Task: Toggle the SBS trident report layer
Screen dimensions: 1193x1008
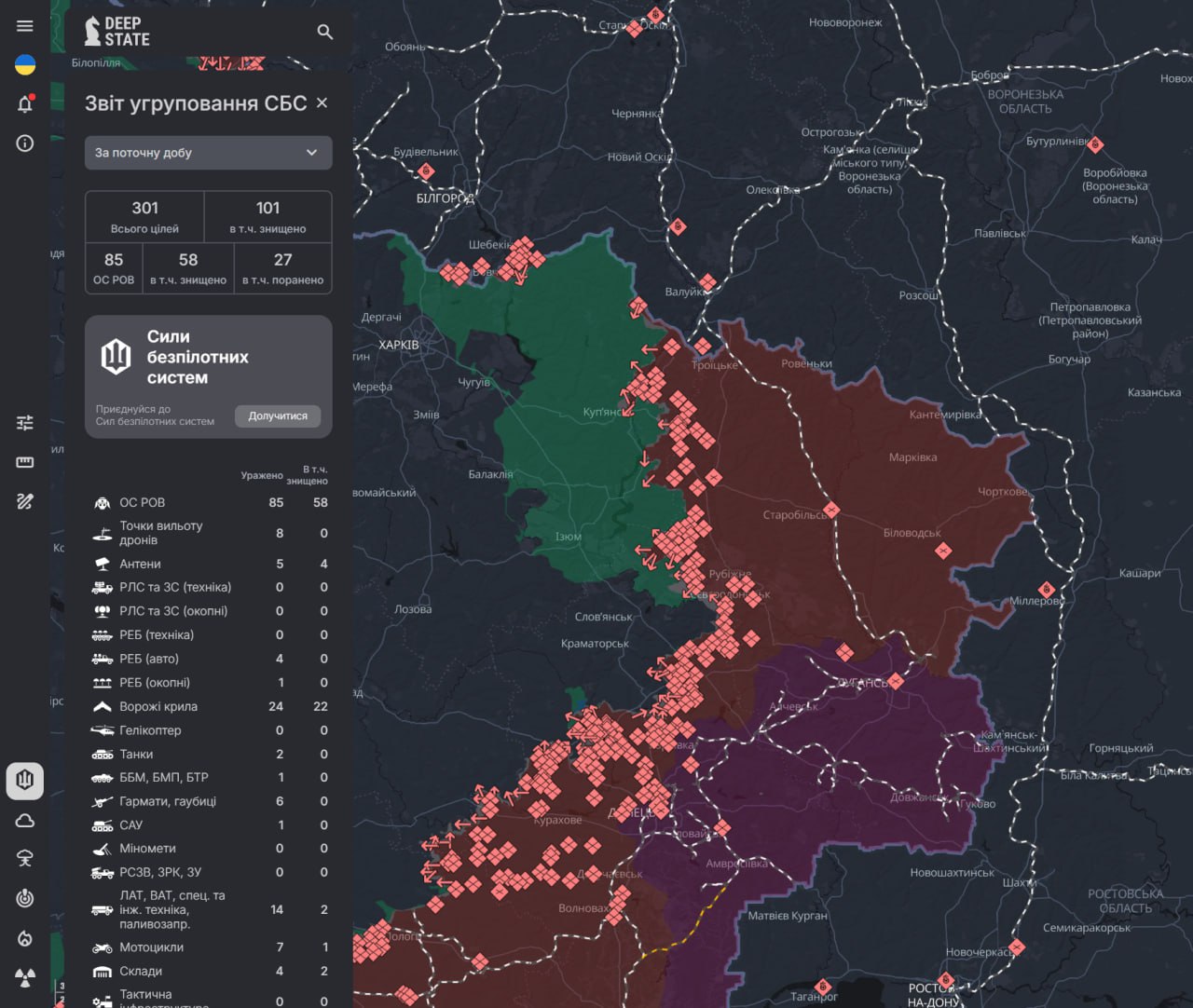Action: (x=25, y=780)
